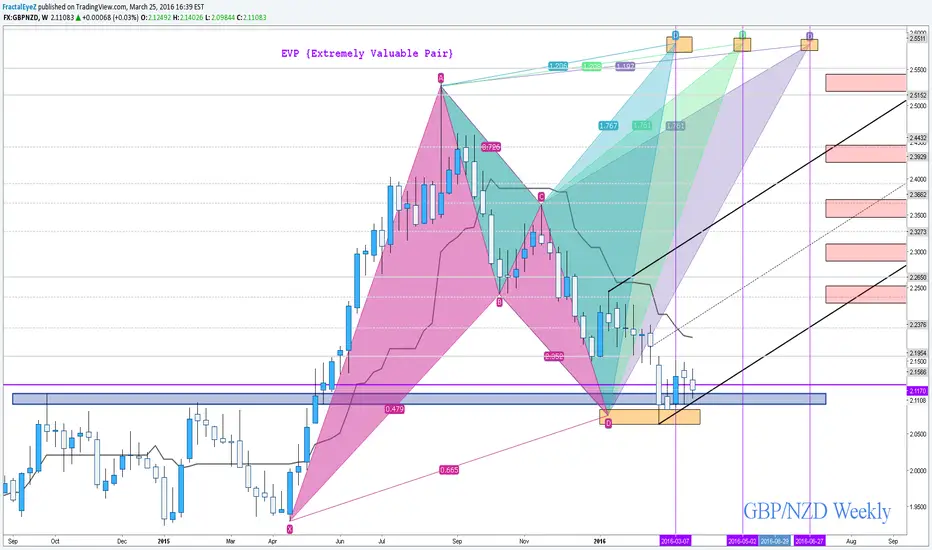This screenshot has height=550, width=932.
Task: Click the 2016-03-07 date marker
Action: [675, 540]
